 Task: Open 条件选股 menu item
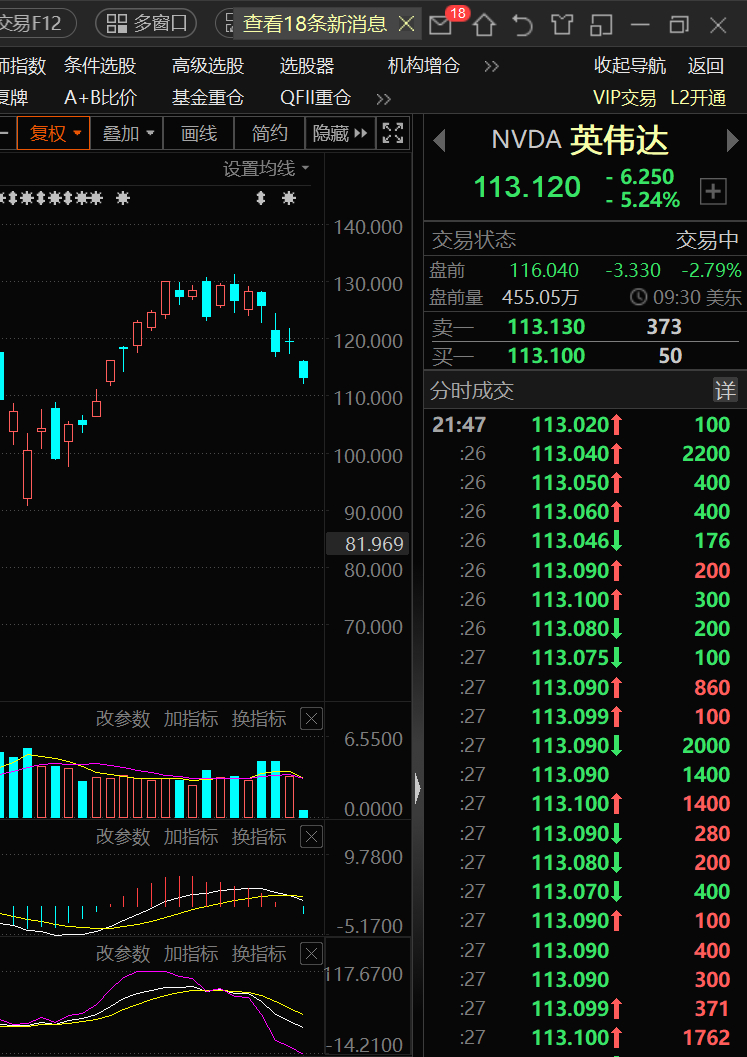[x=100, y=66]
